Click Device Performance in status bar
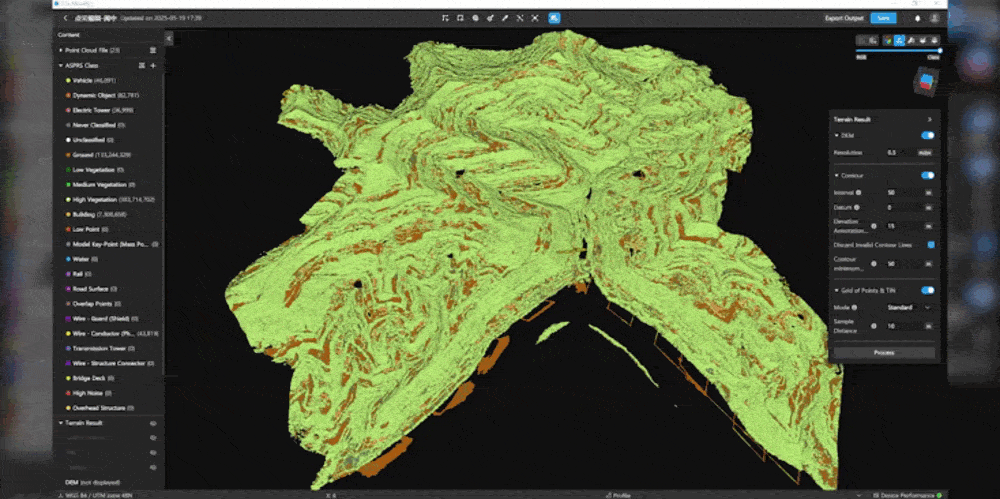 (907, 495)
